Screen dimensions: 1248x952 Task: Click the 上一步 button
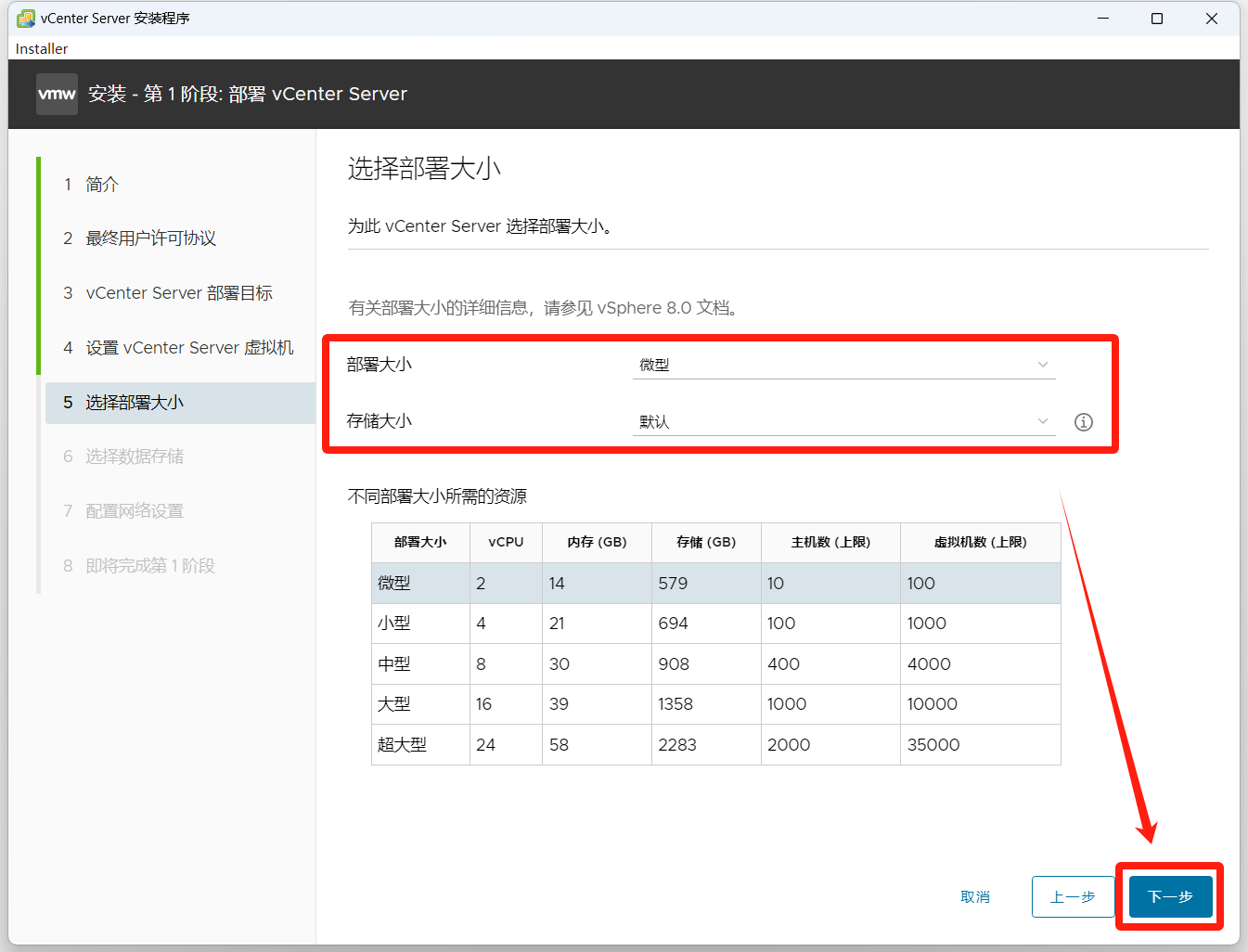(1073, 896)
